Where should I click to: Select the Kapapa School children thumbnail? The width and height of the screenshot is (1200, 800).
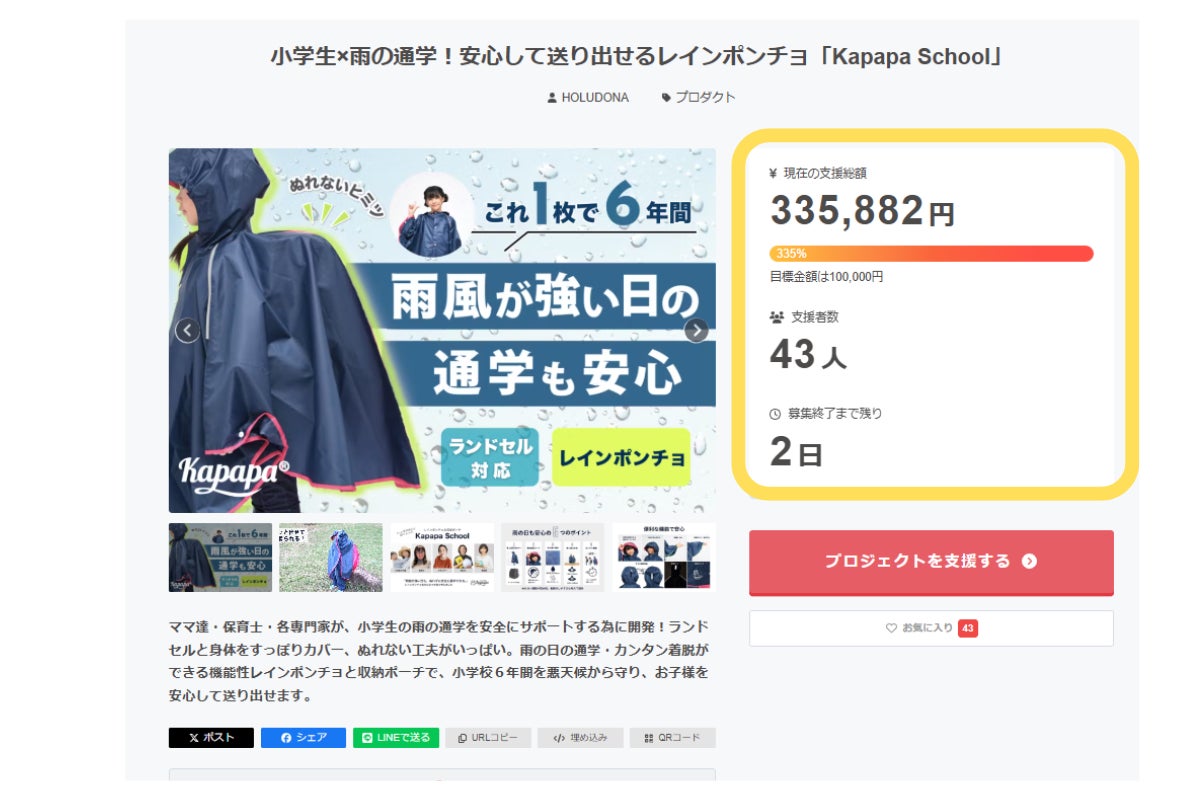442,557
